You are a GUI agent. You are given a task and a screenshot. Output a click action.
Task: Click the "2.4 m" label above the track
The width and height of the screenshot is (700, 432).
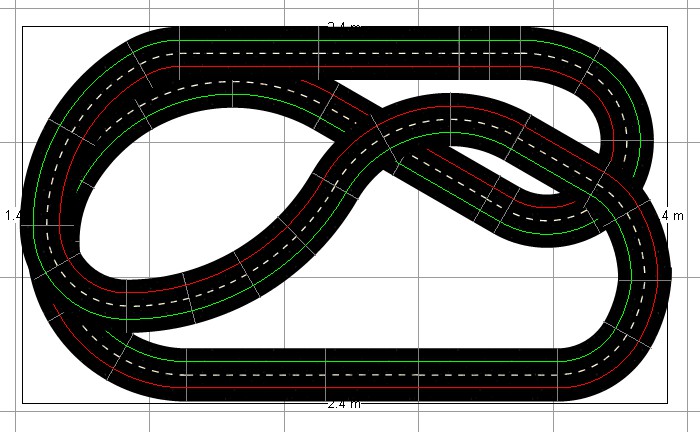[x=344, y=25]
